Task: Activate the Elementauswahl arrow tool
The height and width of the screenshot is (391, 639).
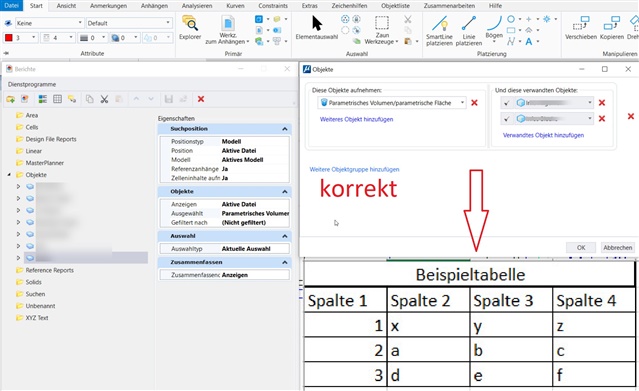Action: tap(317, 28)
